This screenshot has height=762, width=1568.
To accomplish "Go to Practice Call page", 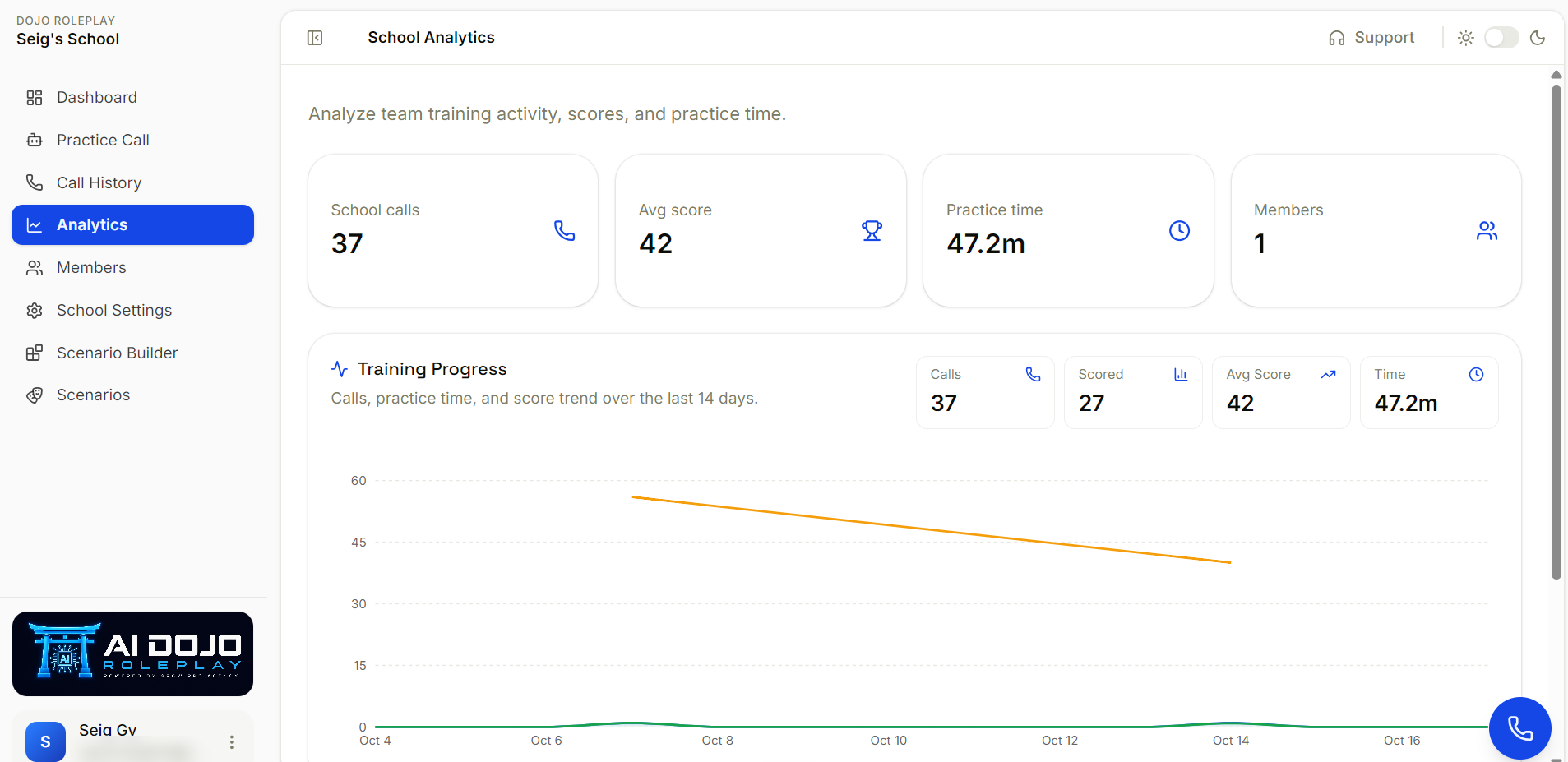I will [x=132, y=141].
